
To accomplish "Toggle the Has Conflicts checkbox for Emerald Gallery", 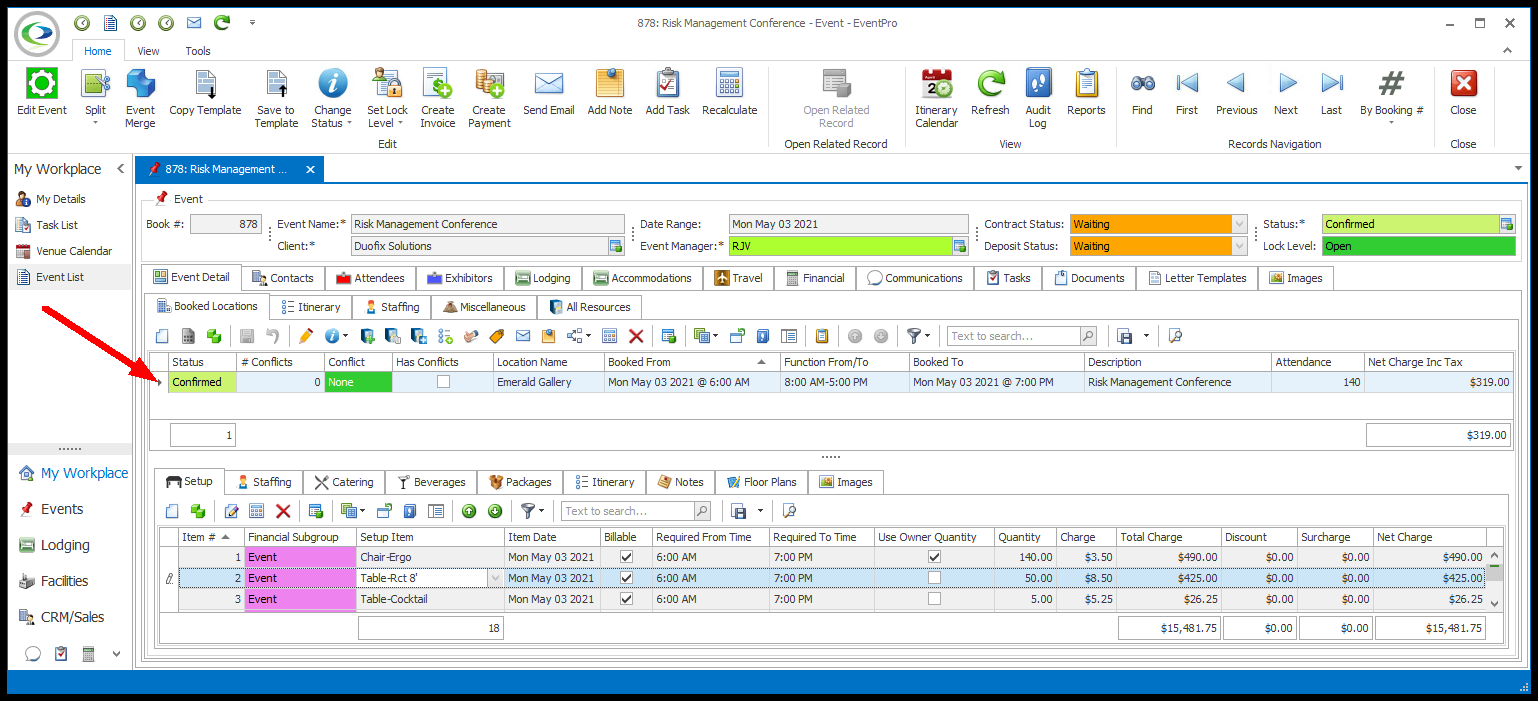I will tap(443, 382).
